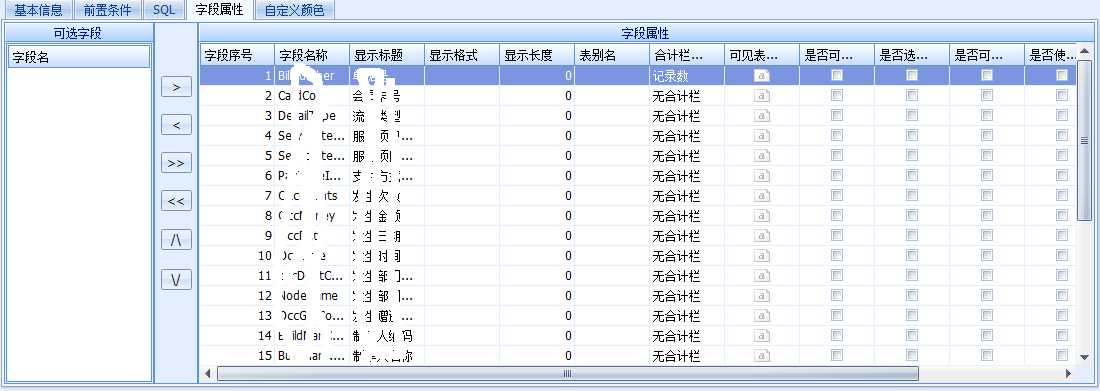Image resolution: width=1100 pixels, height=391 pixels.
Task: Click the 表别名 cell in row 11
Action: 612,276
